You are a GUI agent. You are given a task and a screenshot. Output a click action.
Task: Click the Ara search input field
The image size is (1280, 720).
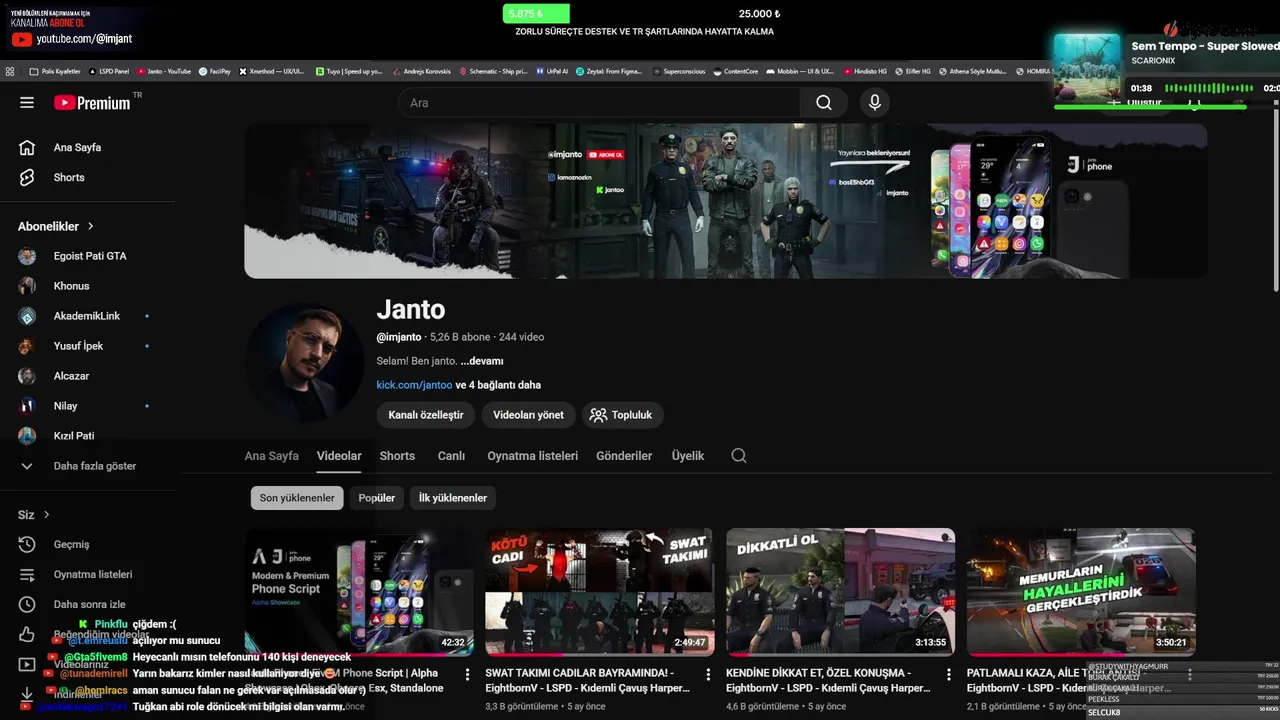(x=599, y=103)
